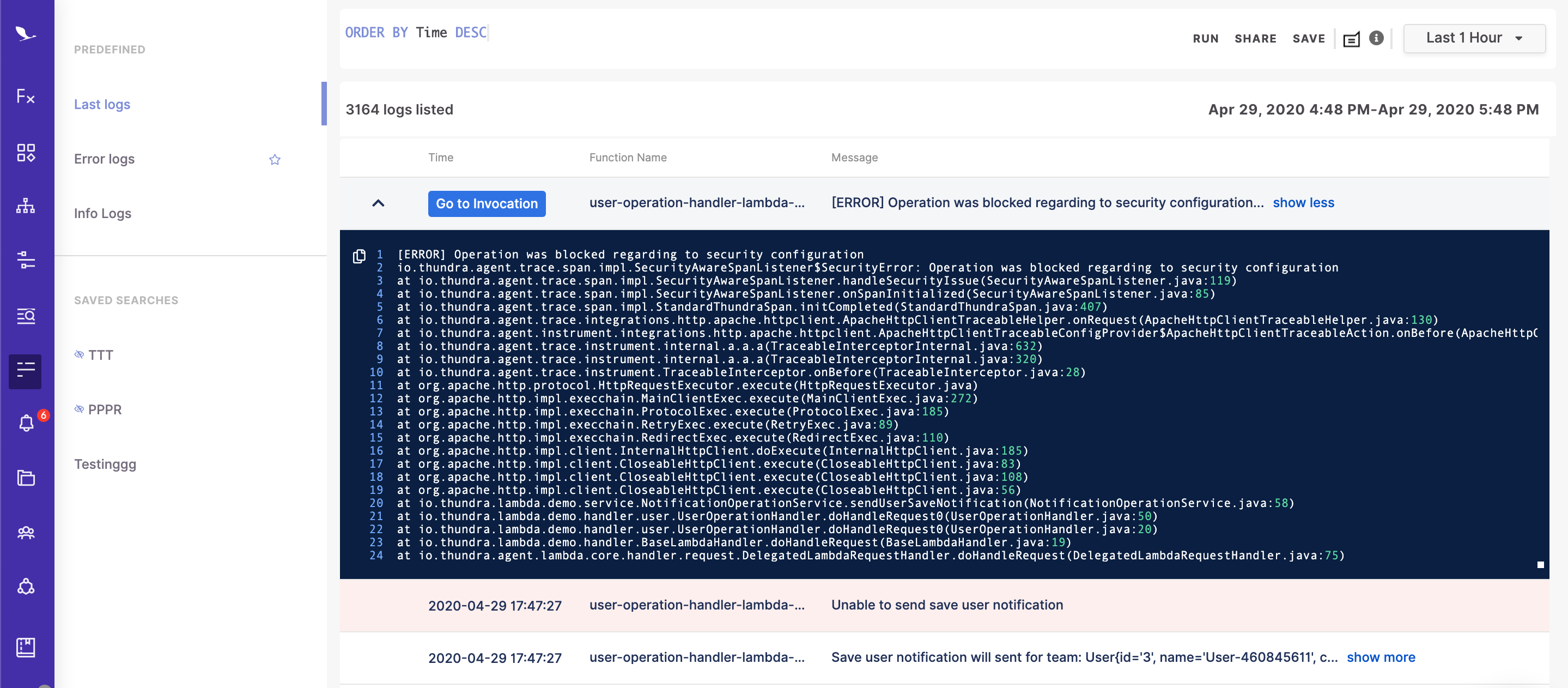Image resolution: width=1568 pixels, height=688 pixels.
Task: Click the query info icon
Action: (x=1376, y=38)
